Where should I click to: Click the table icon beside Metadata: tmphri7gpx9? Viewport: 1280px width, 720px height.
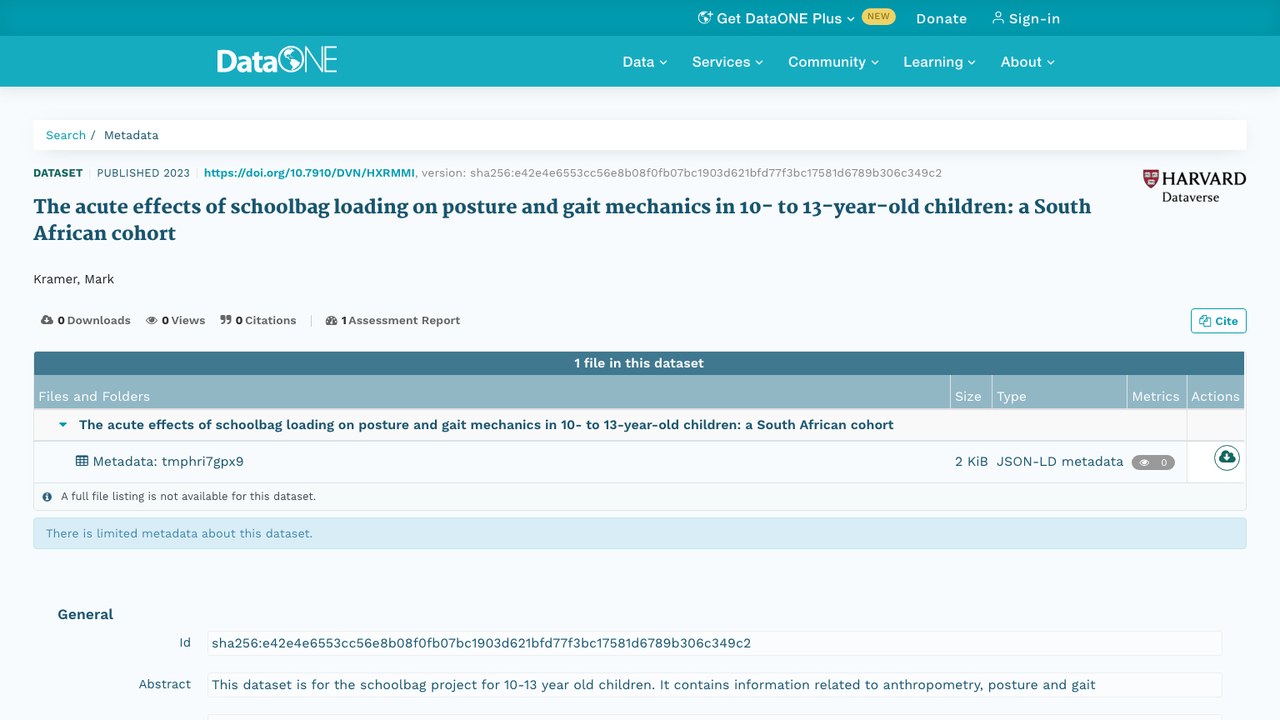[x=82, y=461]
